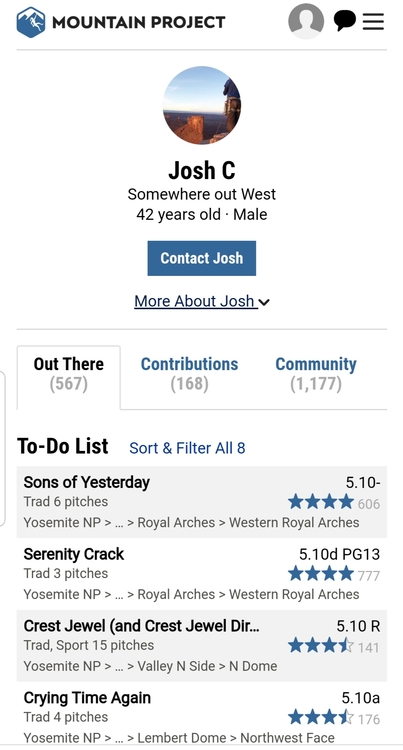This screenshot has width=403, height=750.
Task: Click the Contact Josh button
Action: [x=202, y=258]
